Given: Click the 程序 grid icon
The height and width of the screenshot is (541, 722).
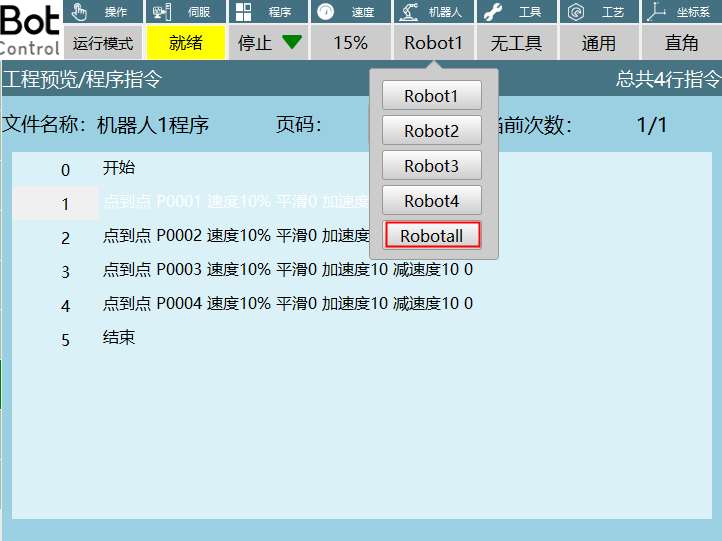Looking at the screenshot, I should [244, 12].
